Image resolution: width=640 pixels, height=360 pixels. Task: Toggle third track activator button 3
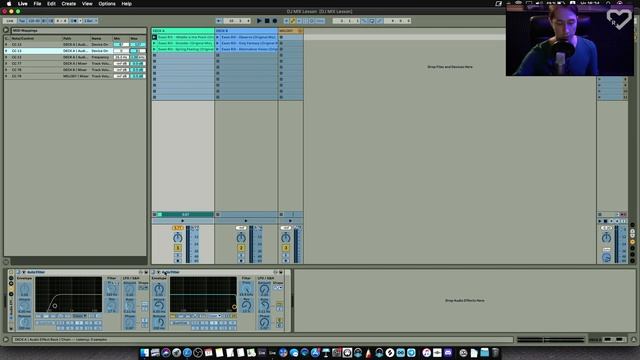(286, 248)
